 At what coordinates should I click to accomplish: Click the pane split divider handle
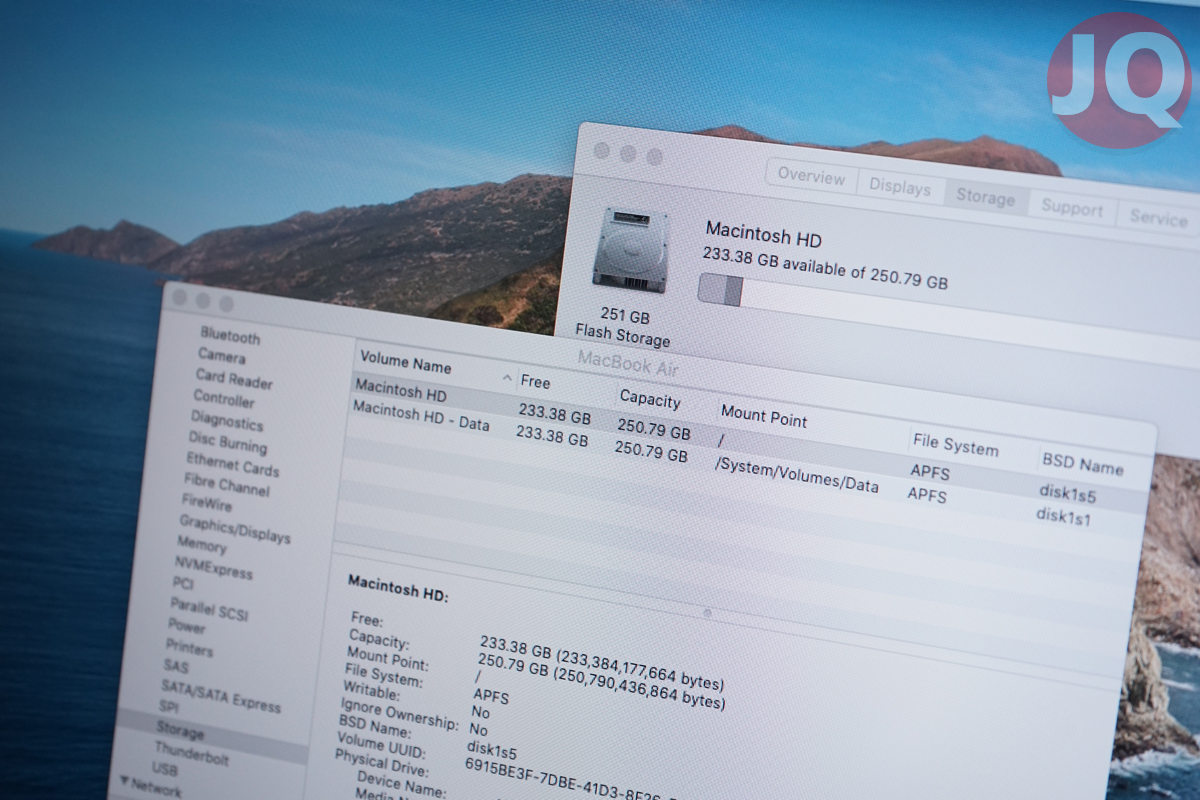(x=707, y=612)
